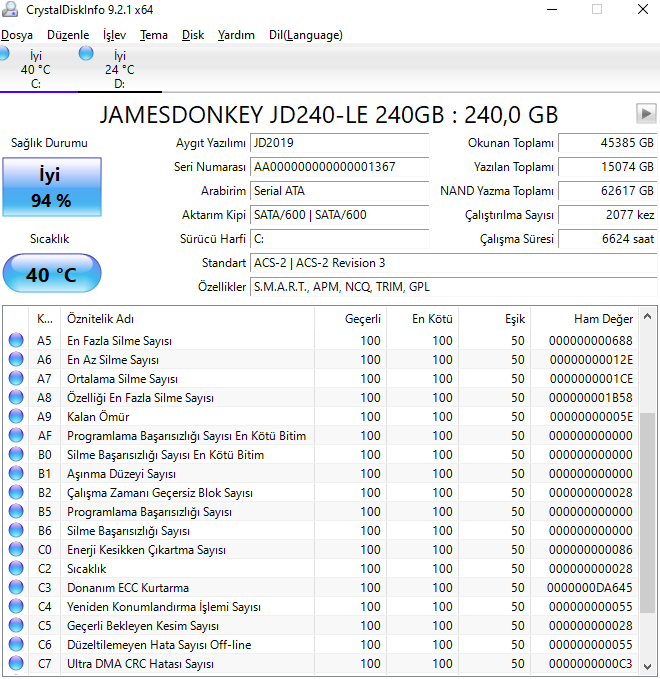Click the status orb for C7 row
660x679 pixels.
pos(16,664)
